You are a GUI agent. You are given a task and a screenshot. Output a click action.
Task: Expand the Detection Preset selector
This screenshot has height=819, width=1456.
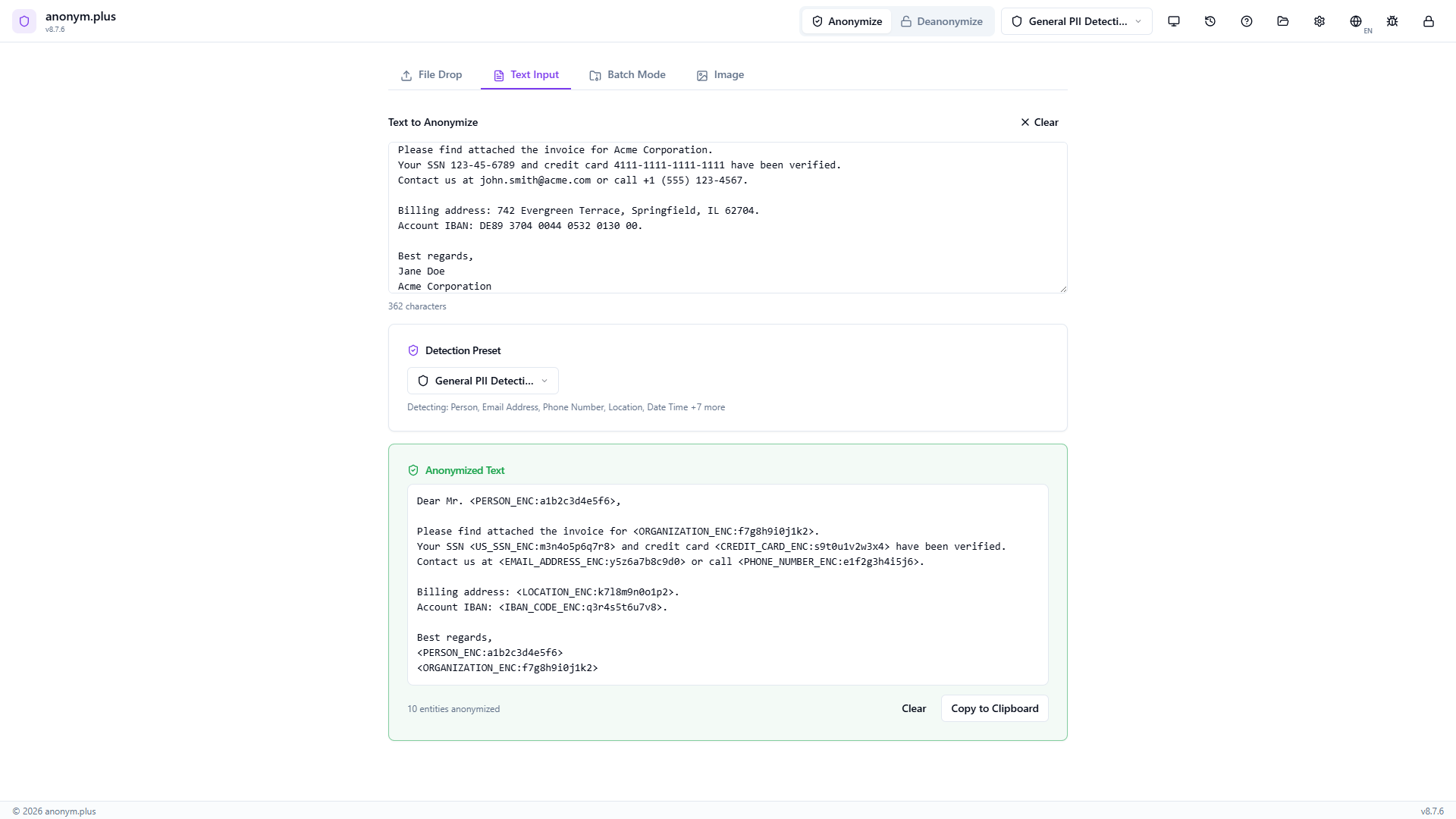click(482, 380)
